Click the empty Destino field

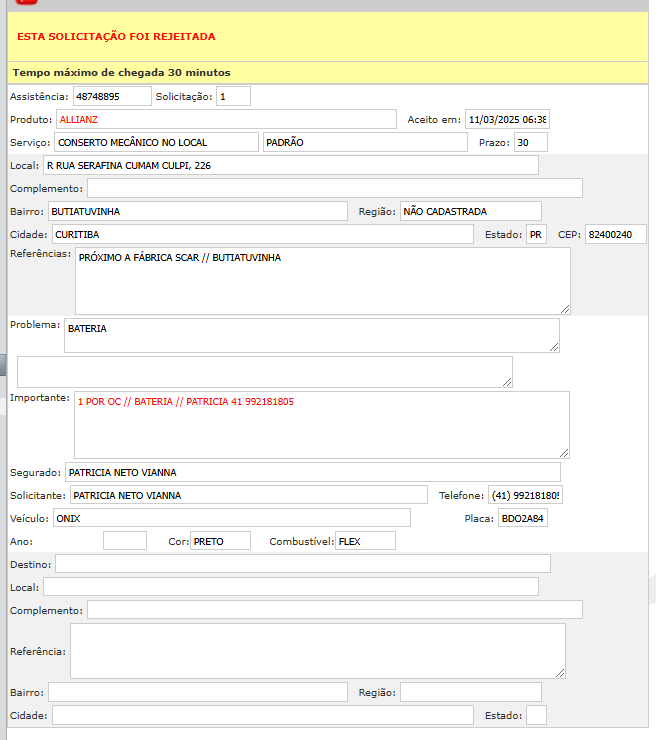tap(302, 564)
